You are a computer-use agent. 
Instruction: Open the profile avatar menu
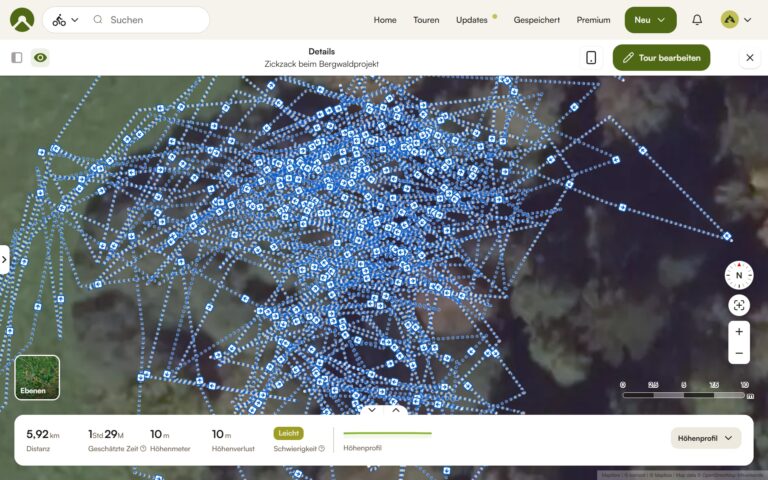tap(736, 20)
